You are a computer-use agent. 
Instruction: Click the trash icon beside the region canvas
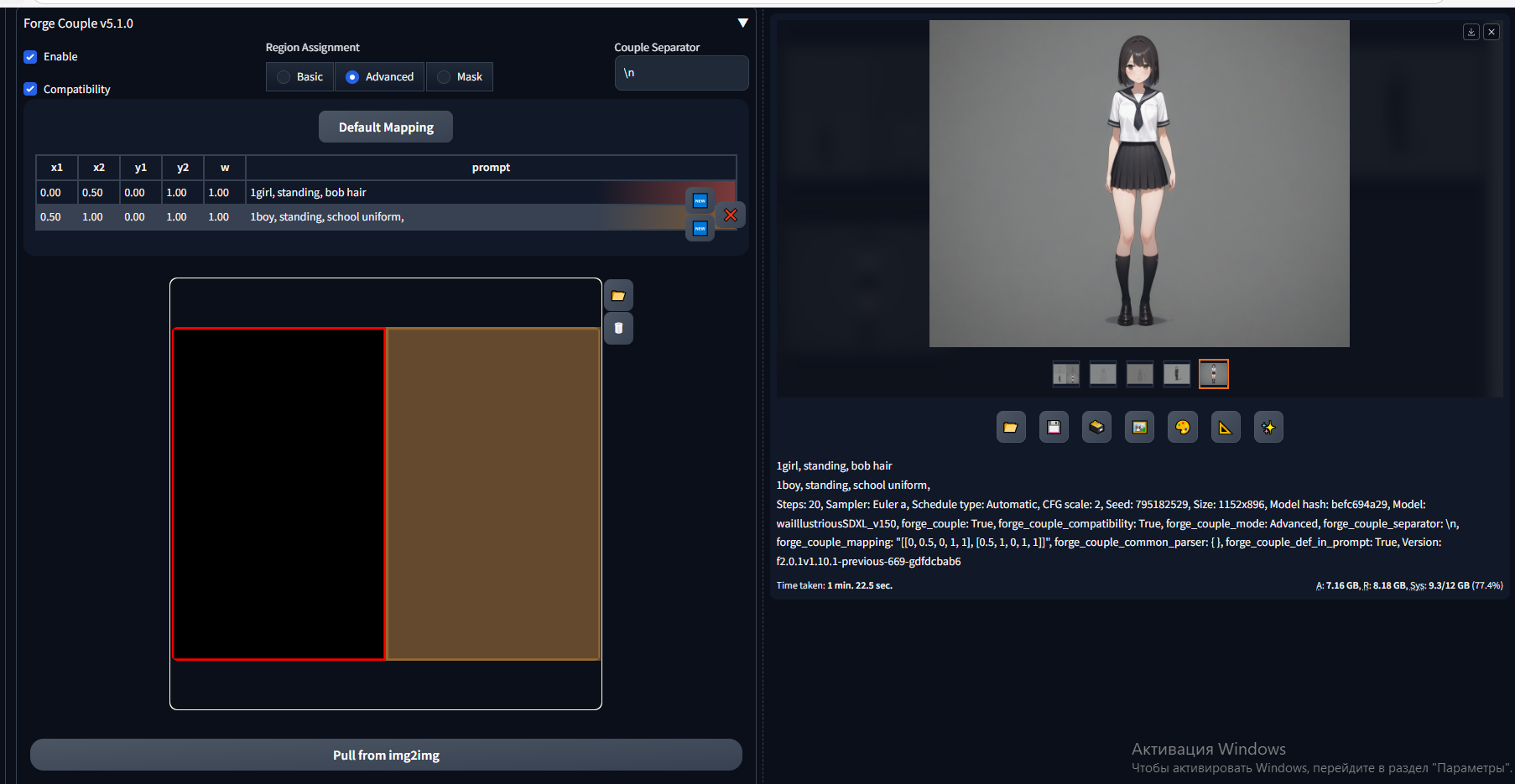(x=618, y=328)
